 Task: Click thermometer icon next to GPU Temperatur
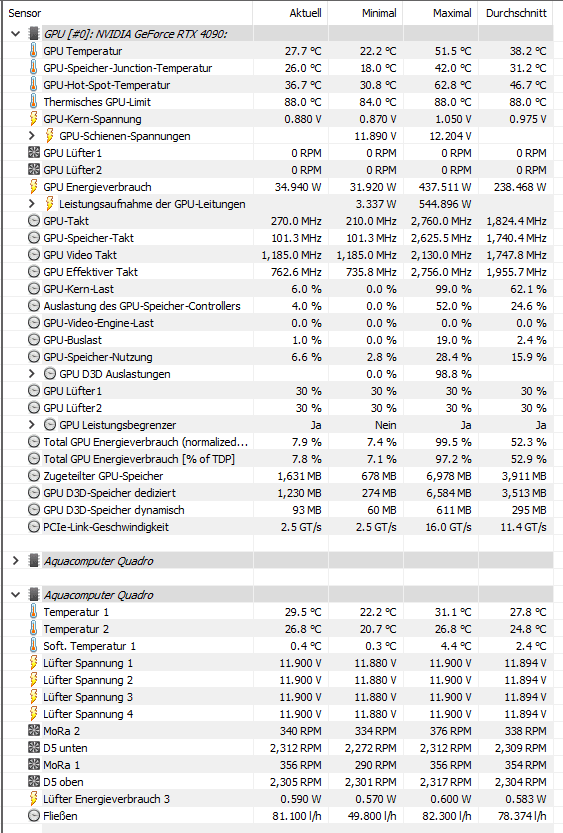(33, 51)
